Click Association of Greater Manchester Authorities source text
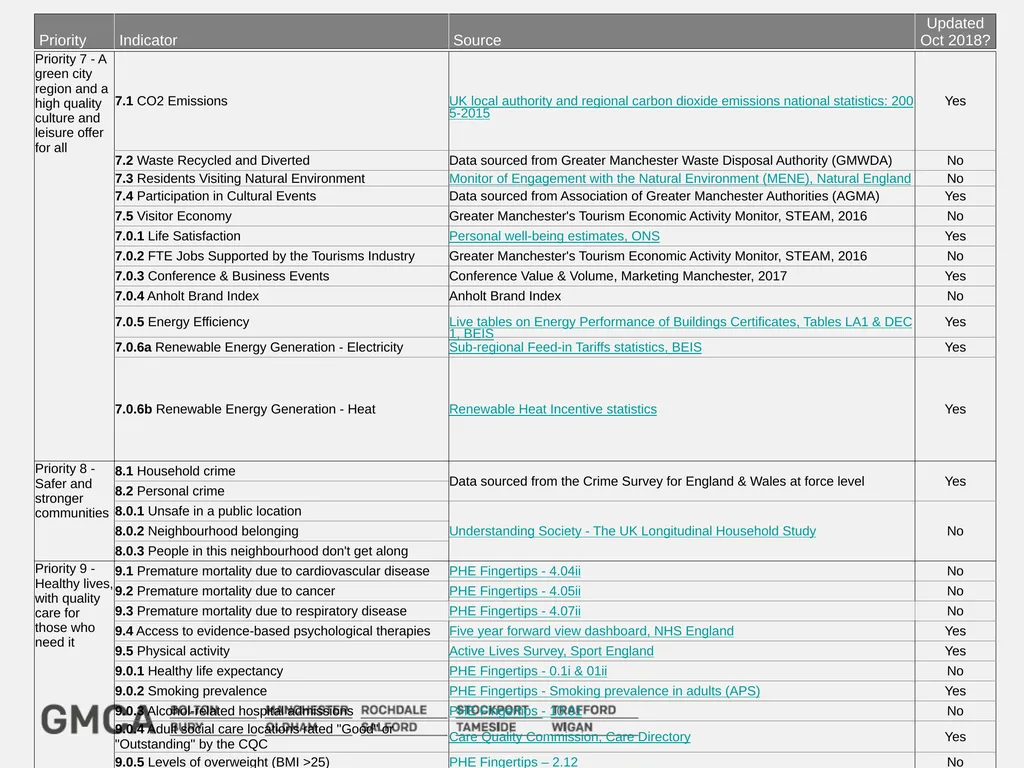Viewport: 1024px width, 768px height. pyautogui.click(x=664, y=196)
